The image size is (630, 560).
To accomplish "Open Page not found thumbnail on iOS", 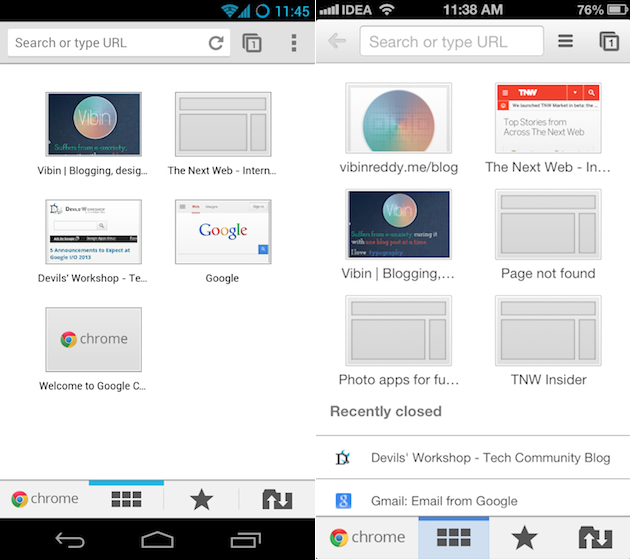I will [x=548, y=224].
